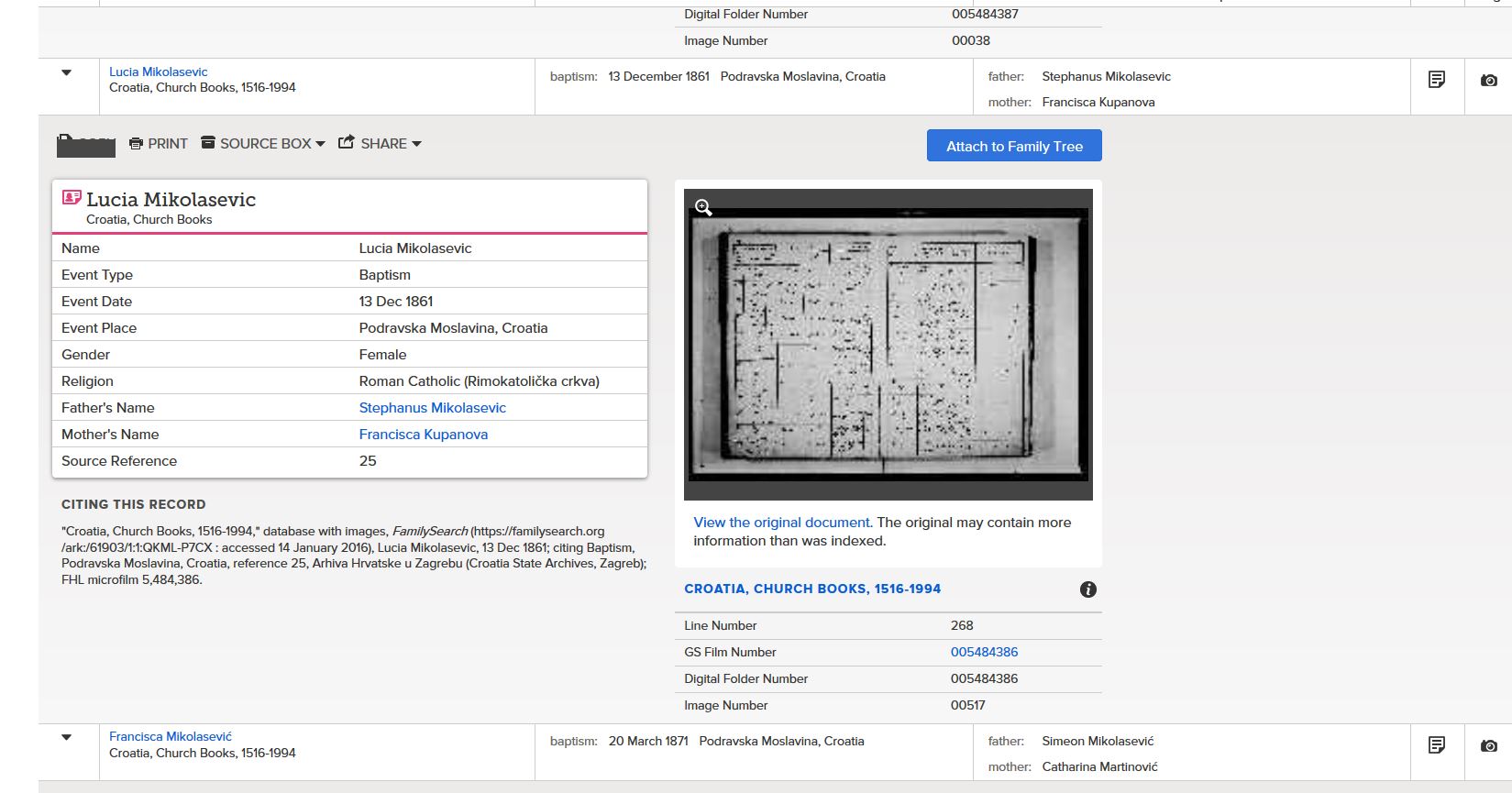
Task: Open Stephanus Mikolasevic father's name link
Action: [432, 408]
